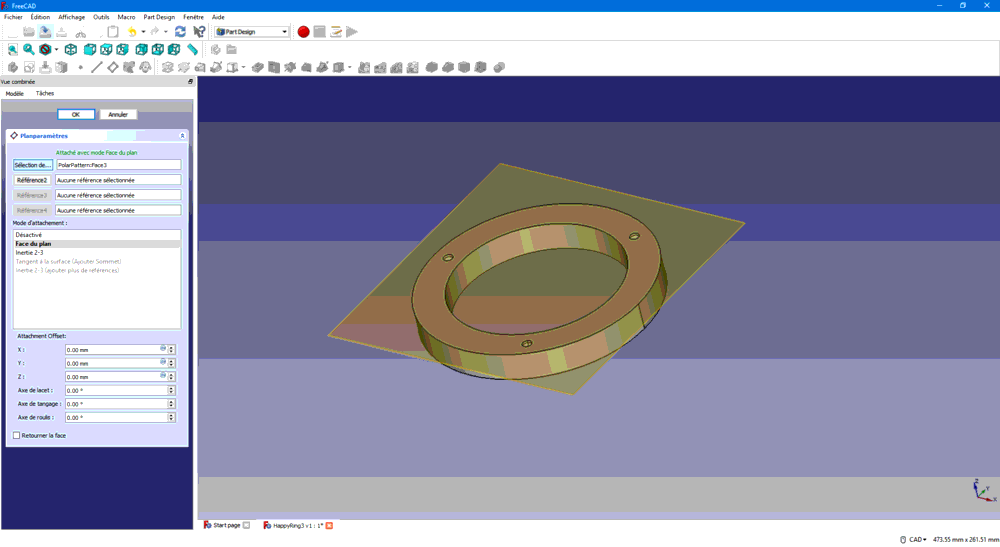
Task: Click the PolarPattern:Face3 reference field
Action: [x=118, y=165]
